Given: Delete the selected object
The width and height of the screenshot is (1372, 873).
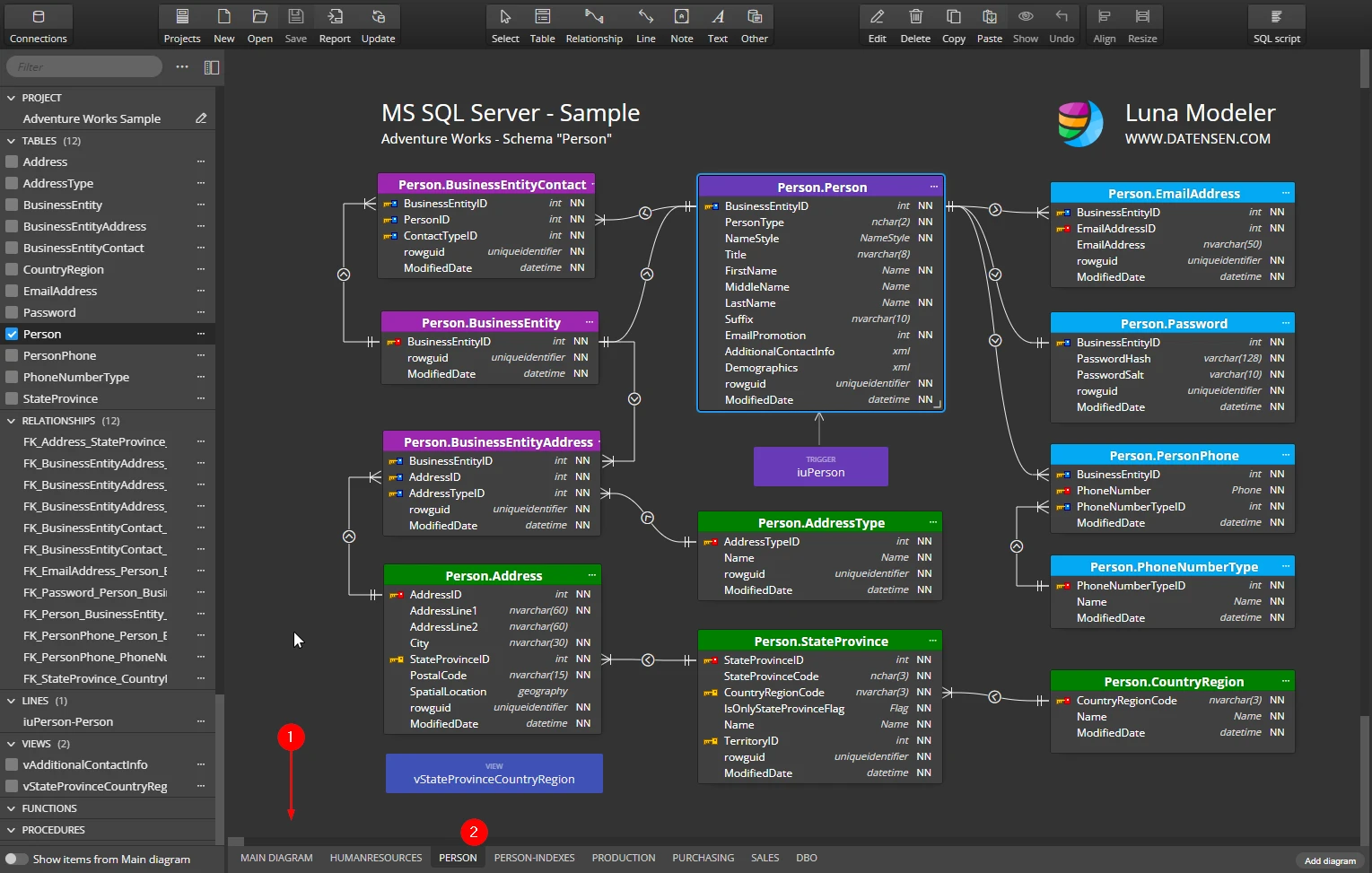Looking at the screenshot, I should point(915,25).
